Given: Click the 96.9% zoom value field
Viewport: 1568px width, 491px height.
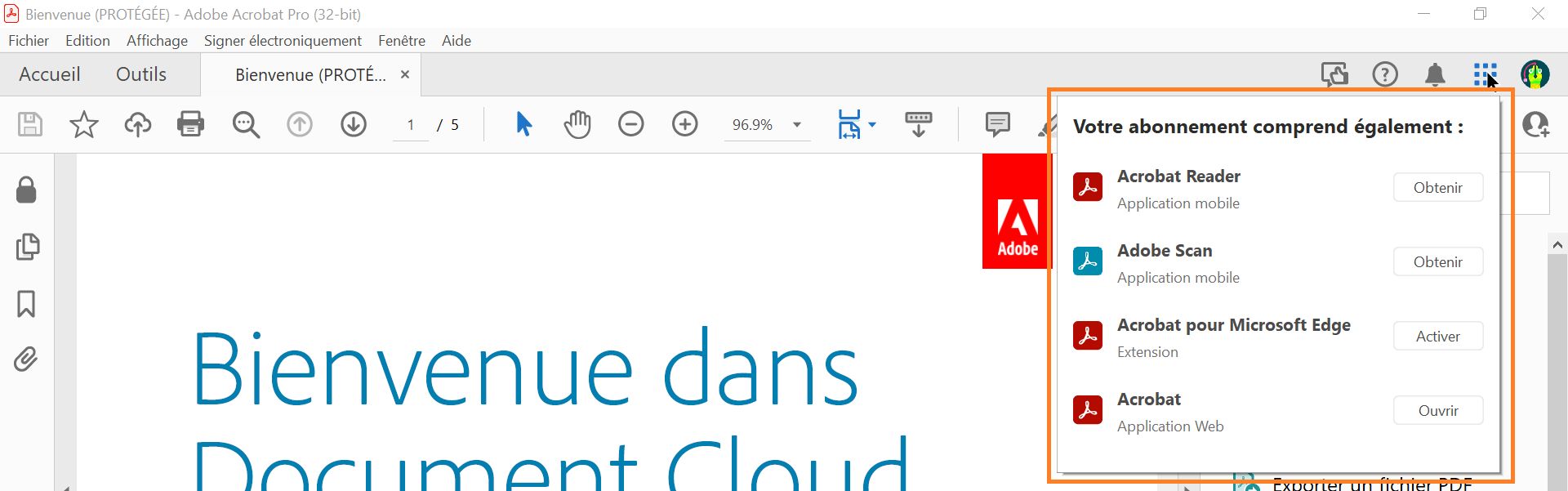Looking at the screenshot, I should pyautogui.click(x=752, y=125).
